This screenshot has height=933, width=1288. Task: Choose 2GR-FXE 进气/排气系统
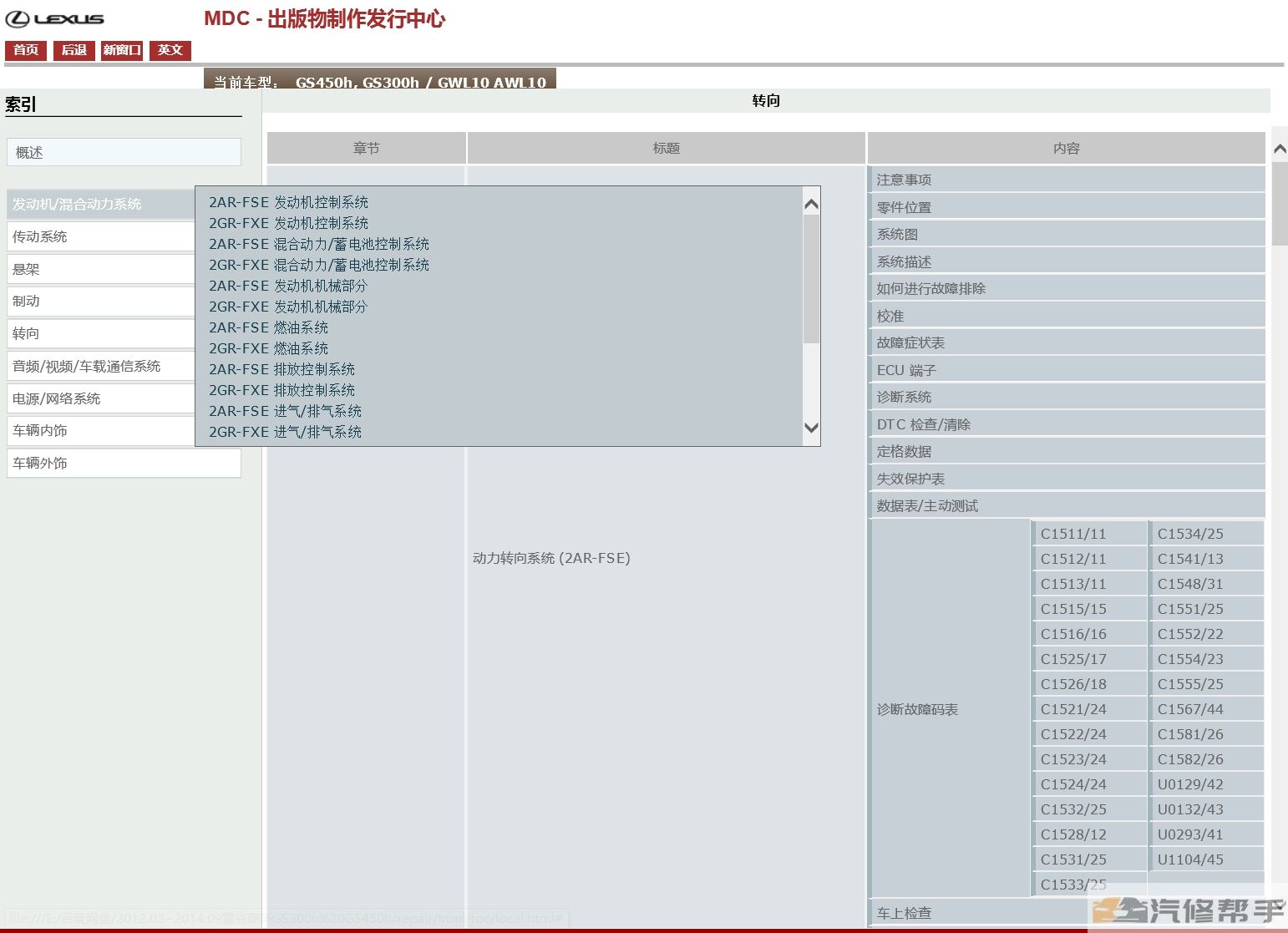285,432
